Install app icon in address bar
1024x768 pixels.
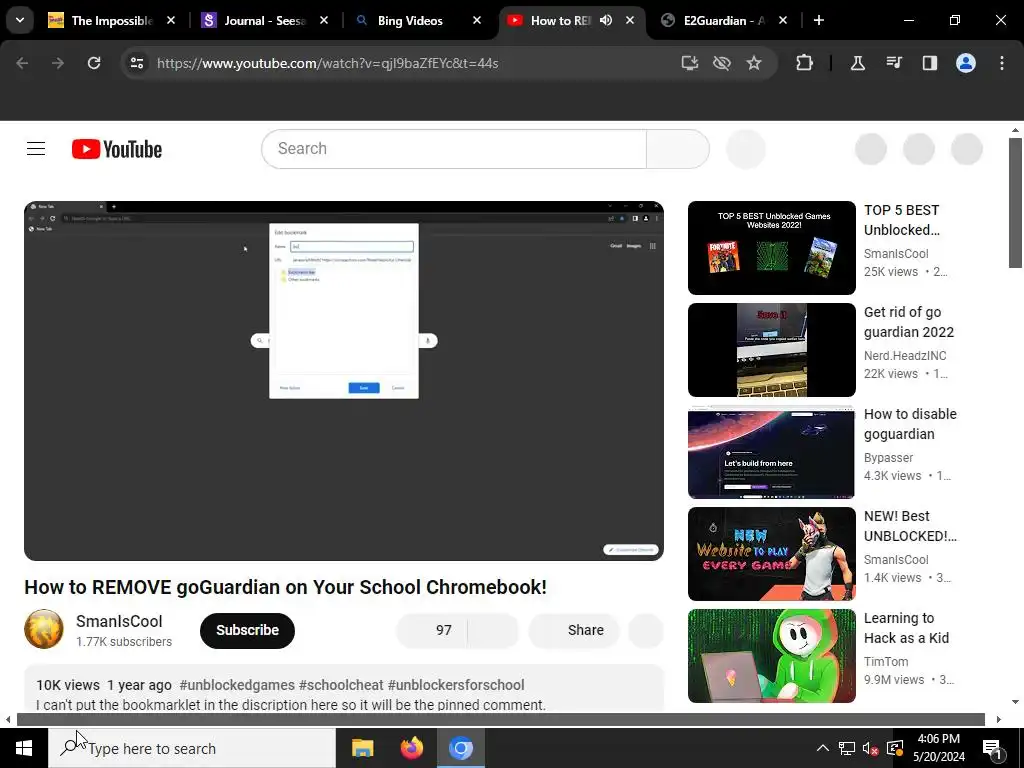coord(690,63)
